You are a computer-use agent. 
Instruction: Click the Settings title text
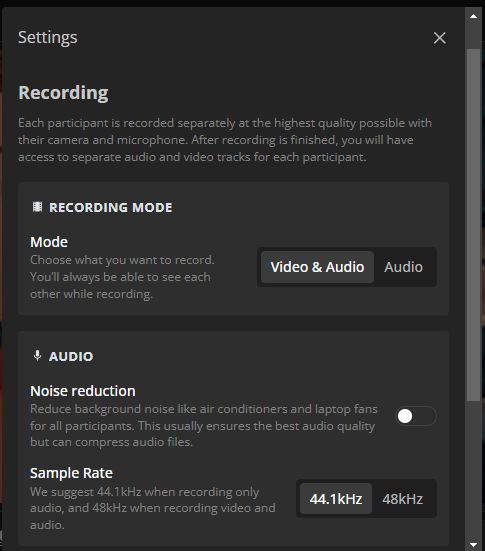click(x=47, y=38)
